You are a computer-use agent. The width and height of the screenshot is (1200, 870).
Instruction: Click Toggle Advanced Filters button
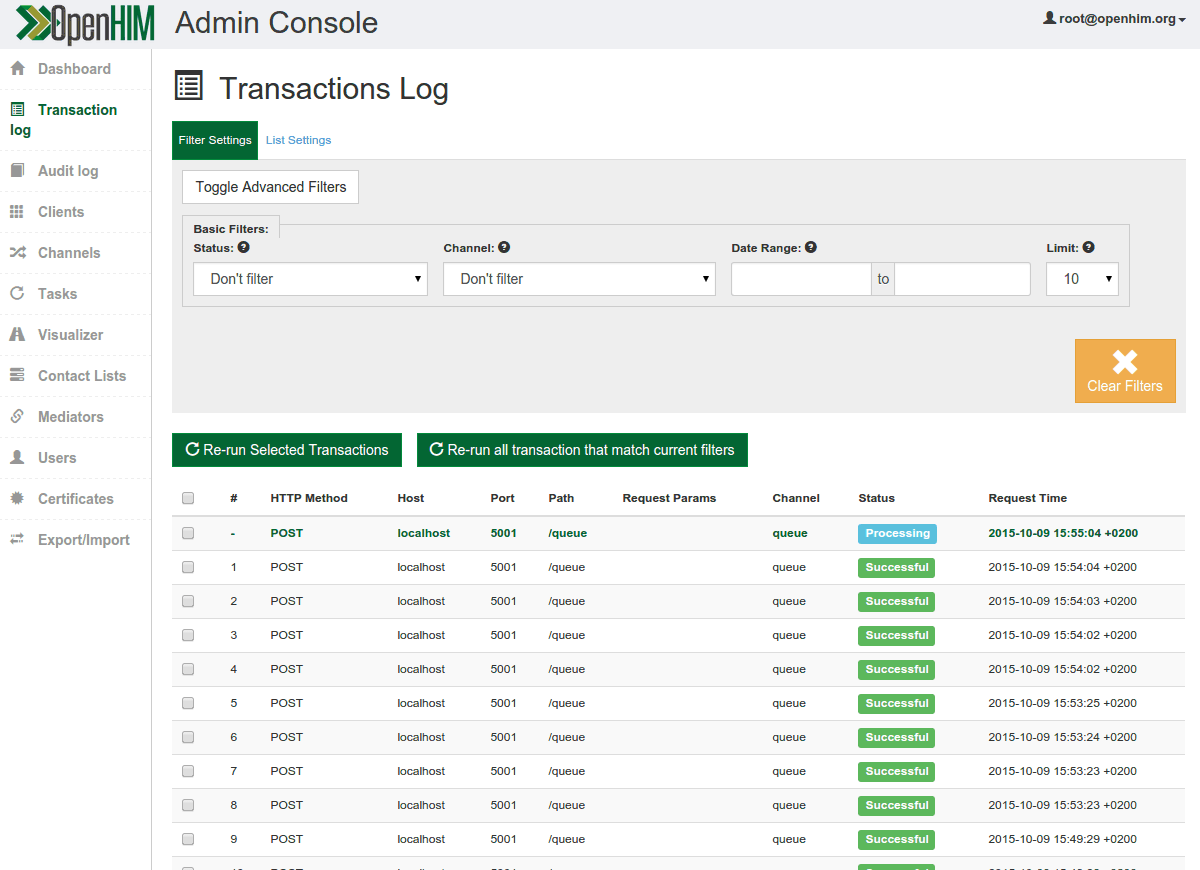tap(270, 187)
